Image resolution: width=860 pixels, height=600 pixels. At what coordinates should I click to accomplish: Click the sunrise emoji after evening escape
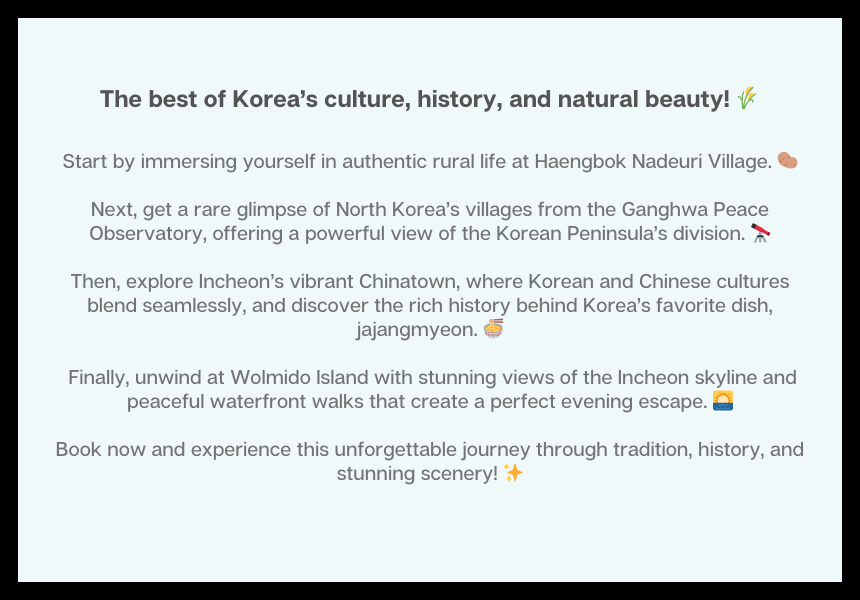723,400
